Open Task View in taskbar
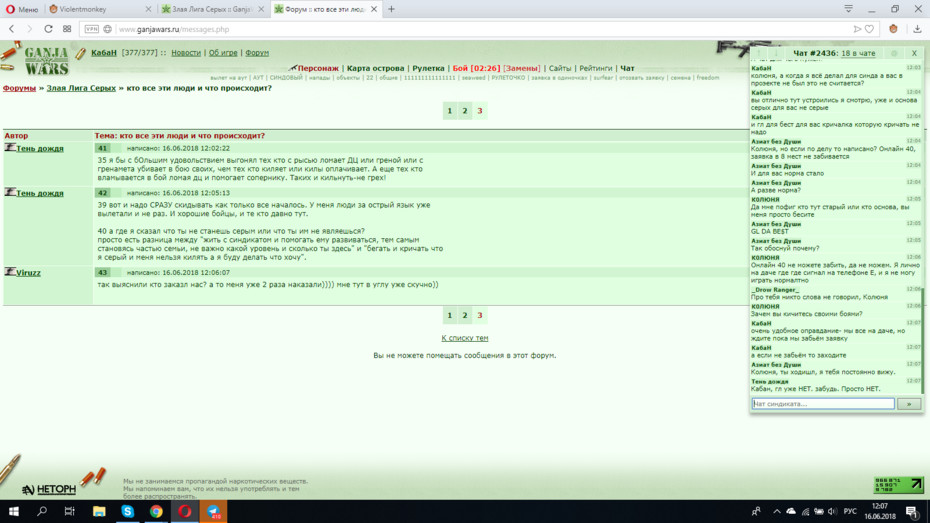Screen dimensions: 930x523 [69, 511]
